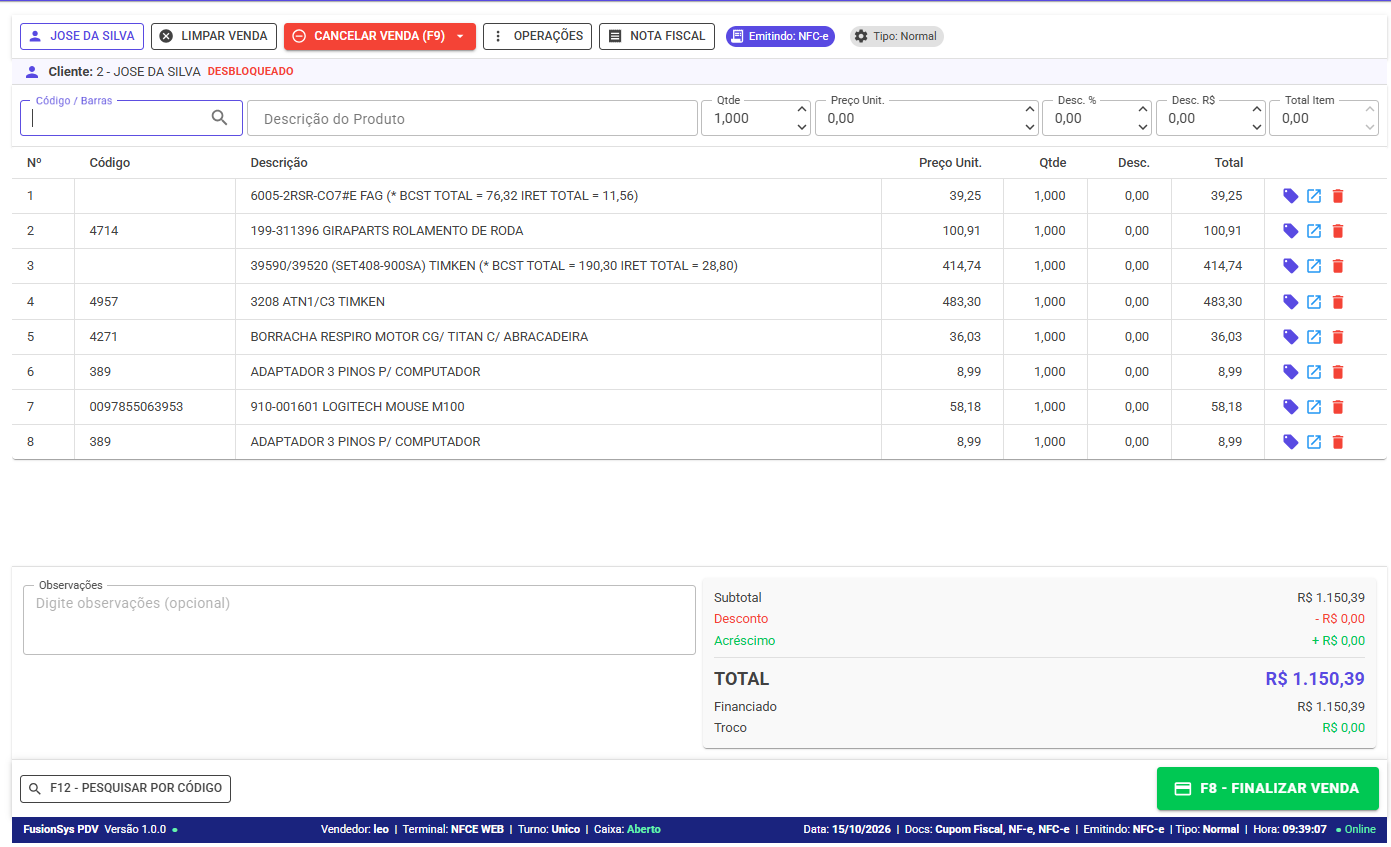Click Limpar Venda button
The height and width of the screenshot is (847, 1391).
[x=214, y=36]
